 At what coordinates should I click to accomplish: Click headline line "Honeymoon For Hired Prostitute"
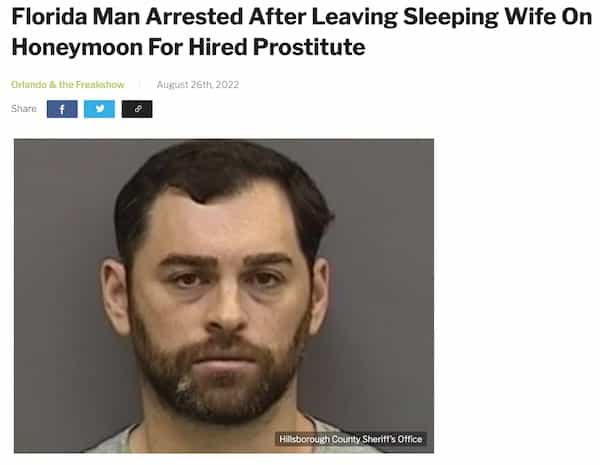tap(188, 47)
